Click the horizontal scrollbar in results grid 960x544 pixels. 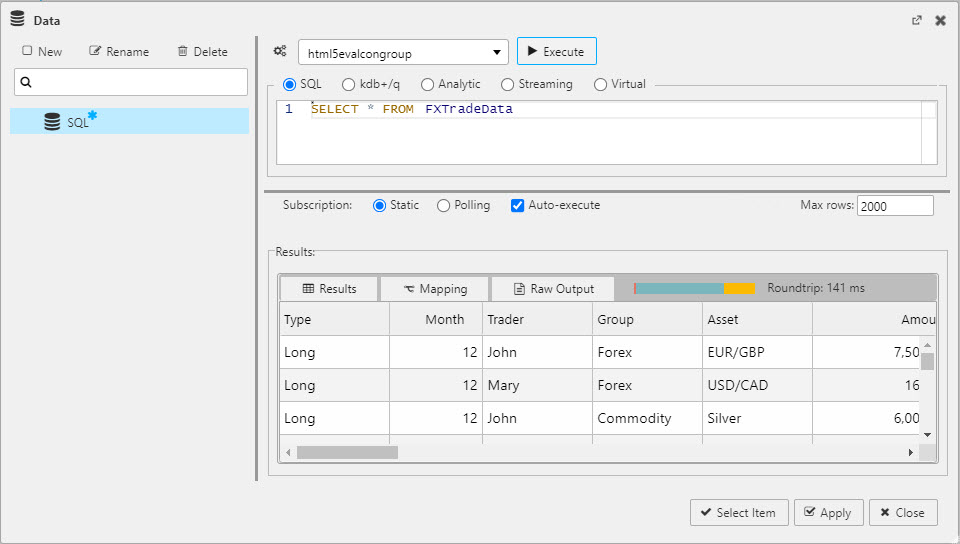coord(348,453)
